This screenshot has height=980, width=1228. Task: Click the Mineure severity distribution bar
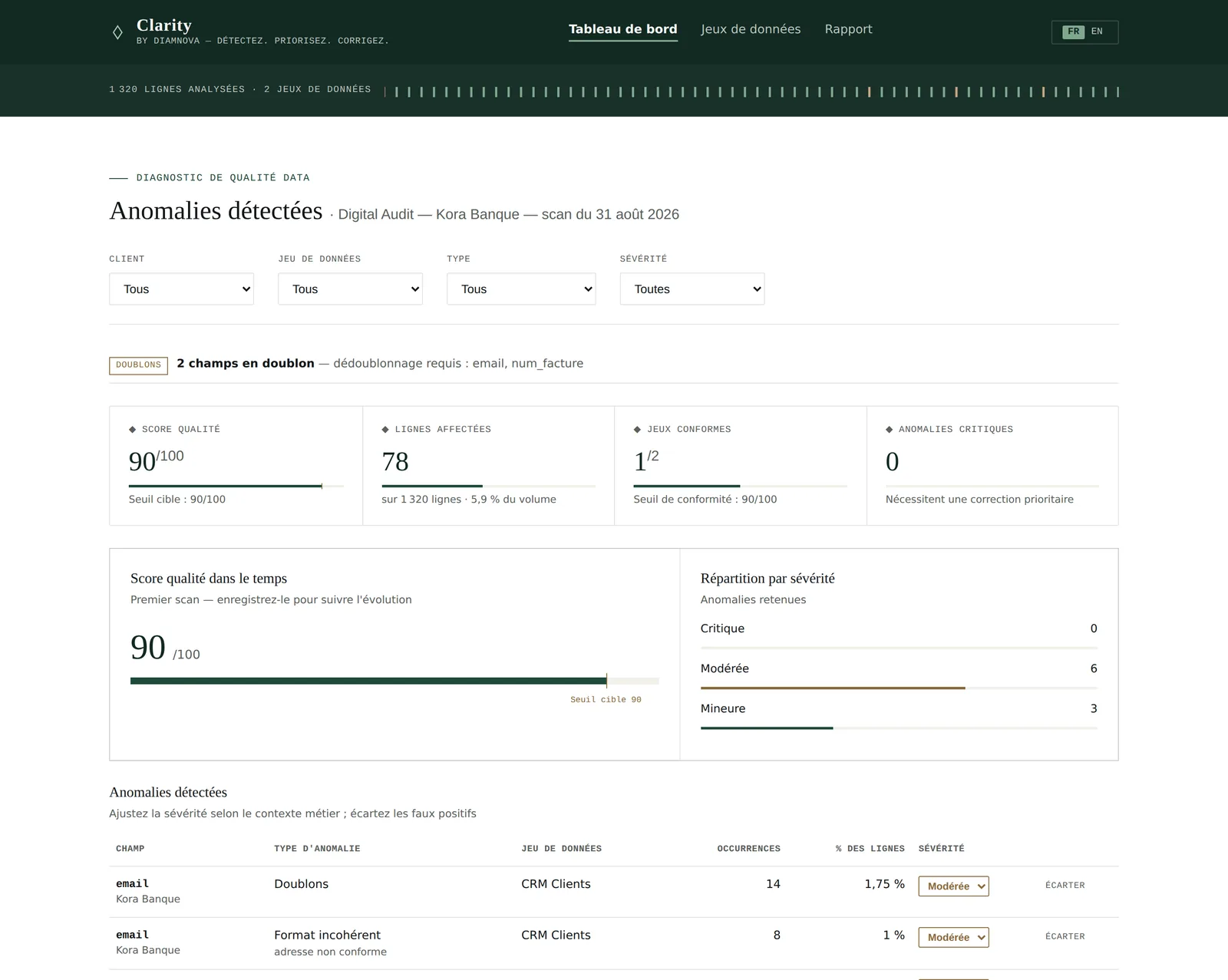pyautogui.click(x=899, y=728)
